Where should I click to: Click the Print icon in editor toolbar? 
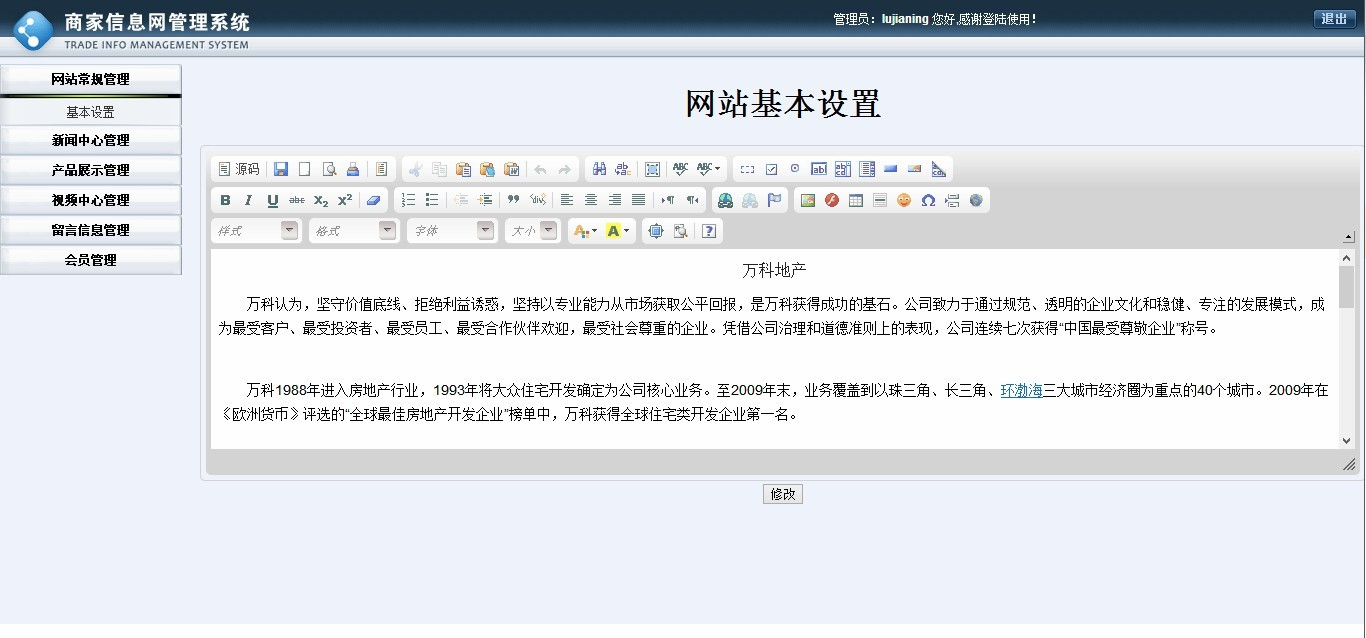pos(353,169)
